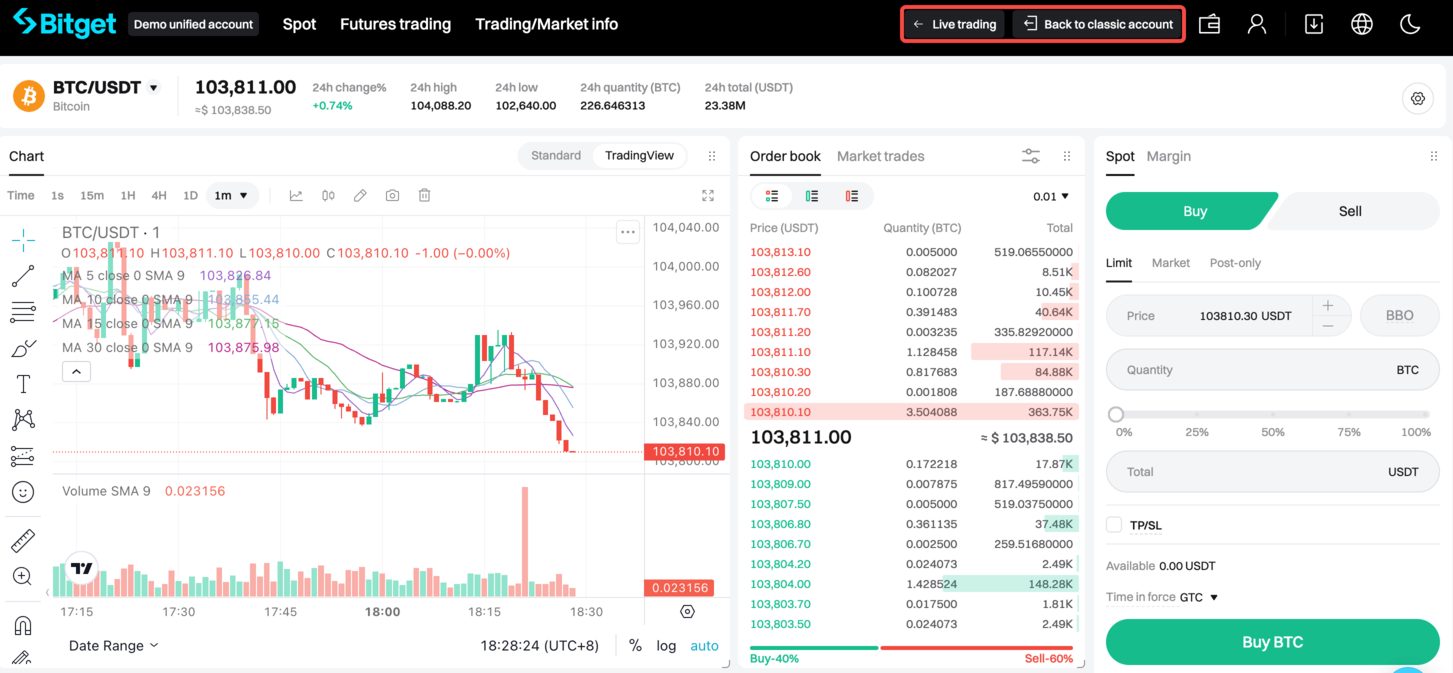The width and height of the screenshot is (1453, 673).
Task: Open the 1m timeframe dropdown
Action: (232, 195)
